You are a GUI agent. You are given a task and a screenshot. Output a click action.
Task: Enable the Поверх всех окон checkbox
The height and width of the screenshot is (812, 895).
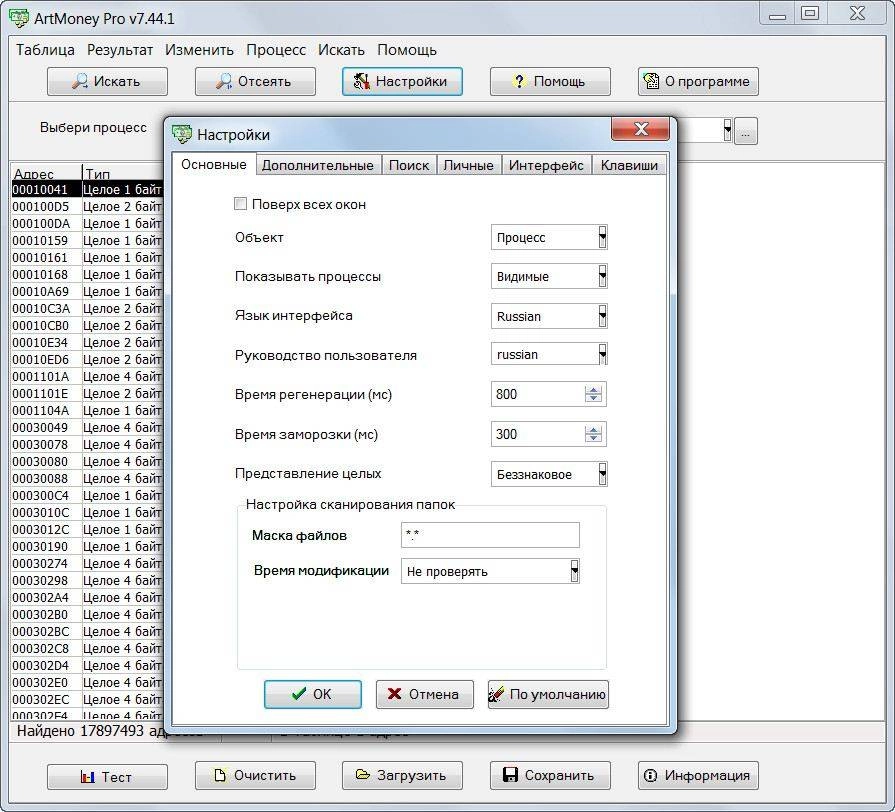pos(240,204)
